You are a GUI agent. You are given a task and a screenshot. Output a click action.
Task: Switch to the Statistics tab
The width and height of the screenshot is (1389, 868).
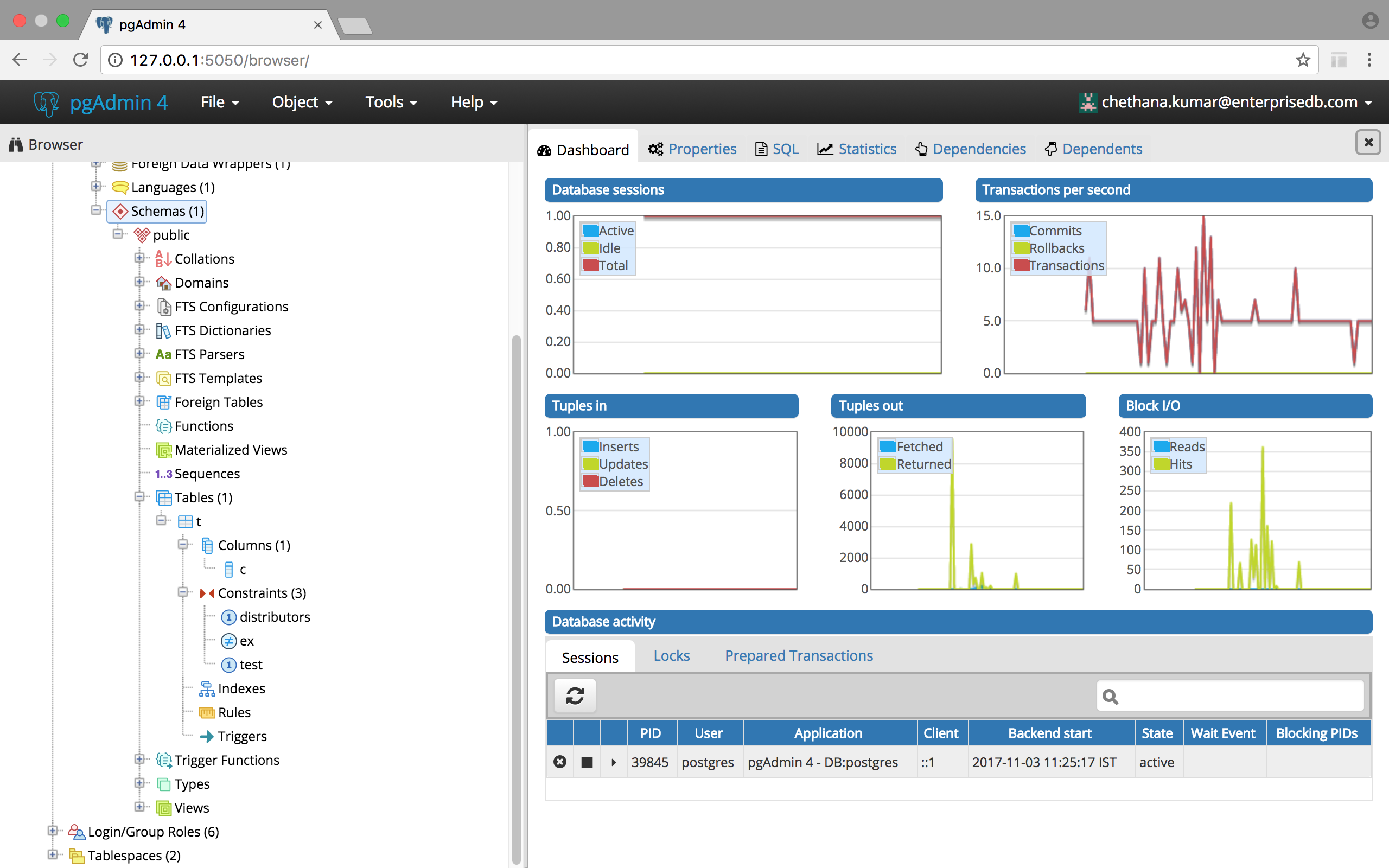[856, 149]
